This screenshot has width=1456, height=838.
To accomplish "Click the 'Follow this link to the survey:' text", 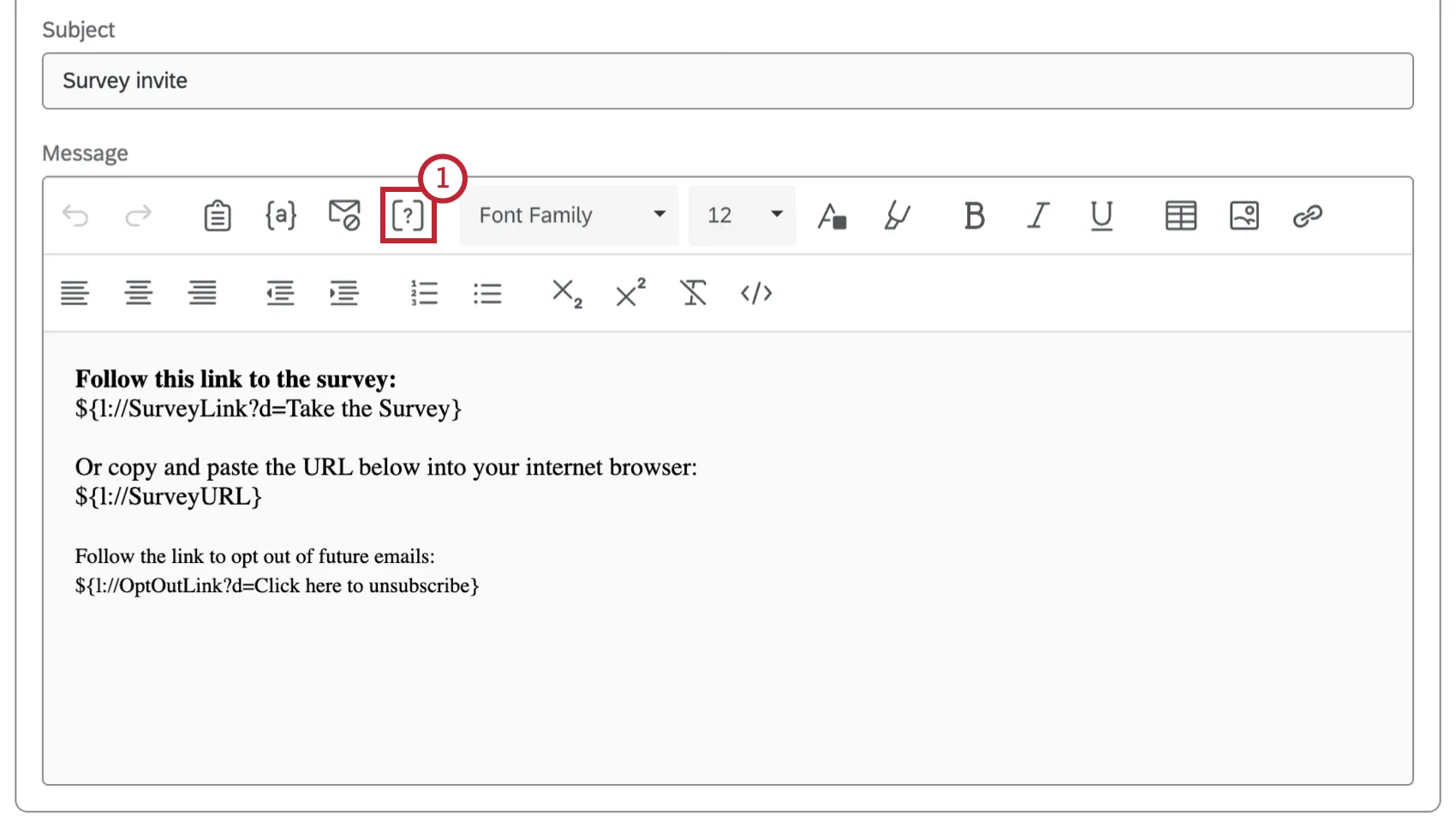I will 236,379.
